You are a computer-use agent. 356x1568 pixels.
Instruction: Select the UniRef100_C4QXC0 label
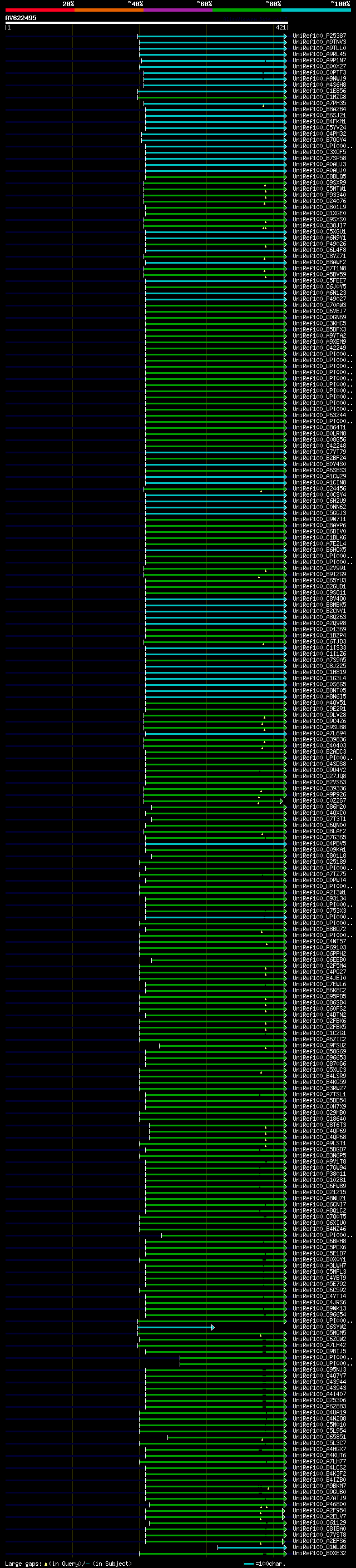319,813
